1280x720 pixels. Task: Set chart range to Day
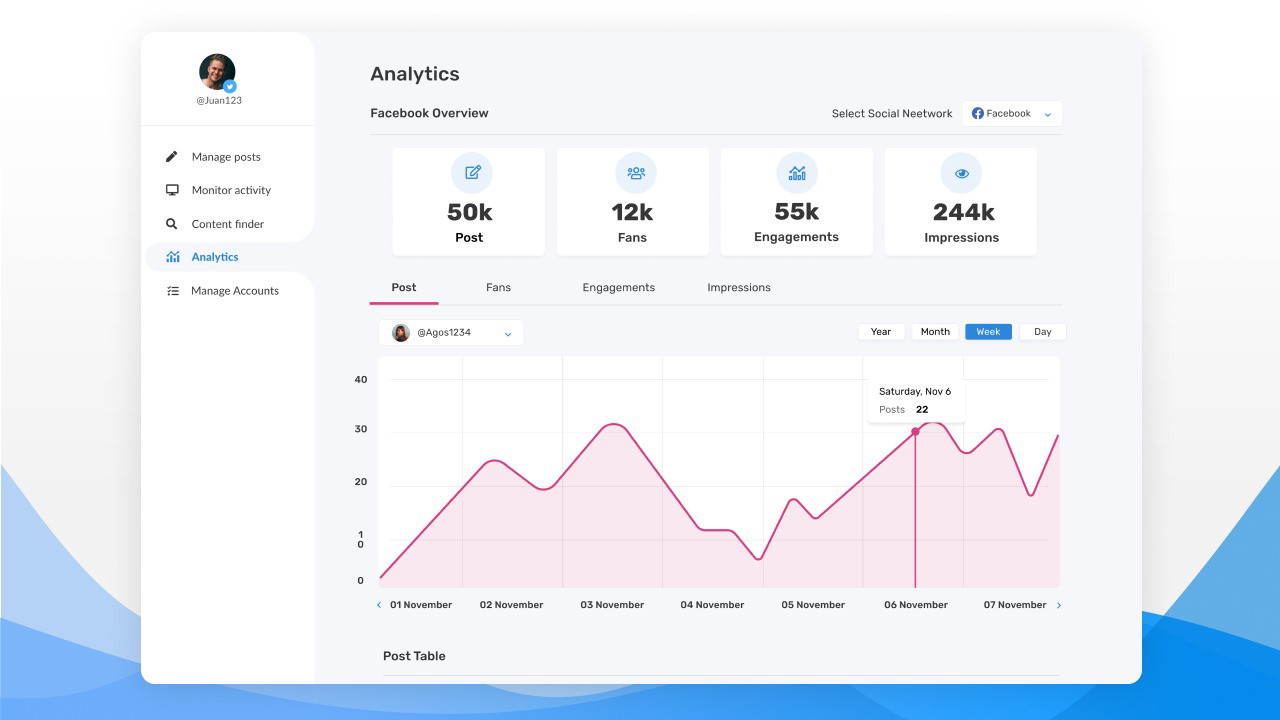click(1042, 332)
